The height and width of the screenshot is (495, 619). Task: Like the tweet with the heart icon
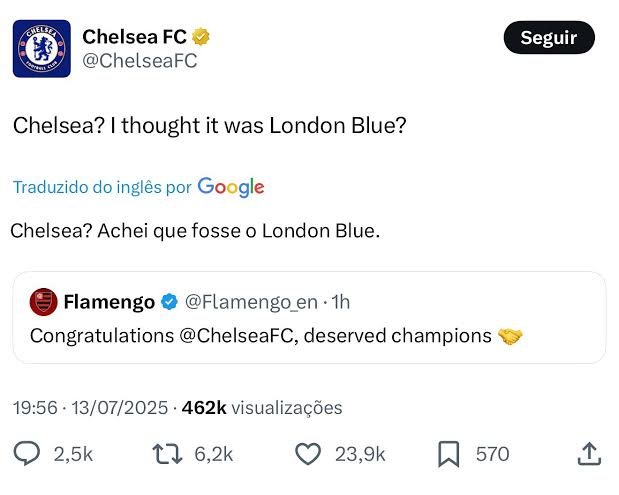tap(308, 454)
